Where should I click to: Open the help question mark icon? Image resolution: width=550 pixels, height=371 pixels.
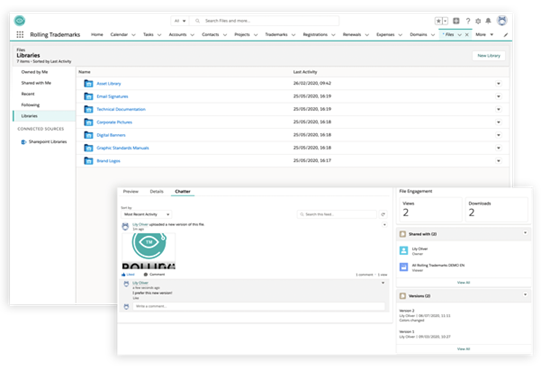click(468, 21)
